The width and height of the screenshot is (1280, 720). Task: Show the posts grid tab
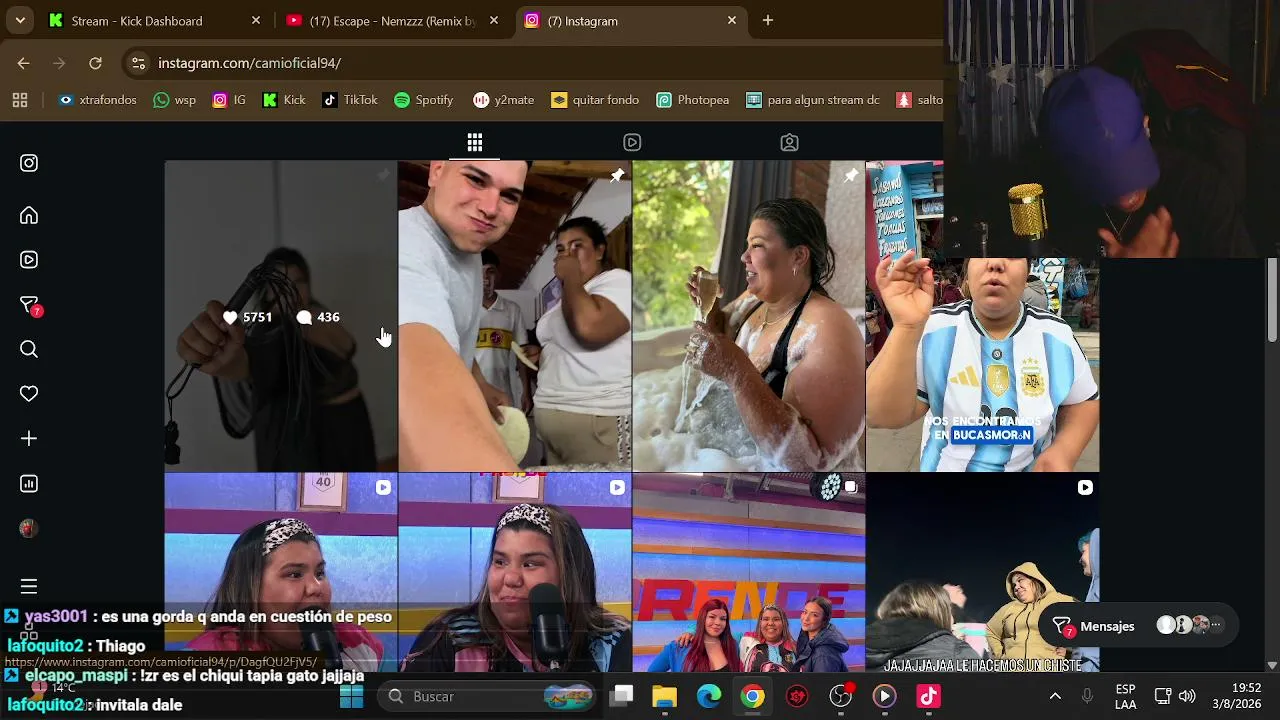coord(475,143)
